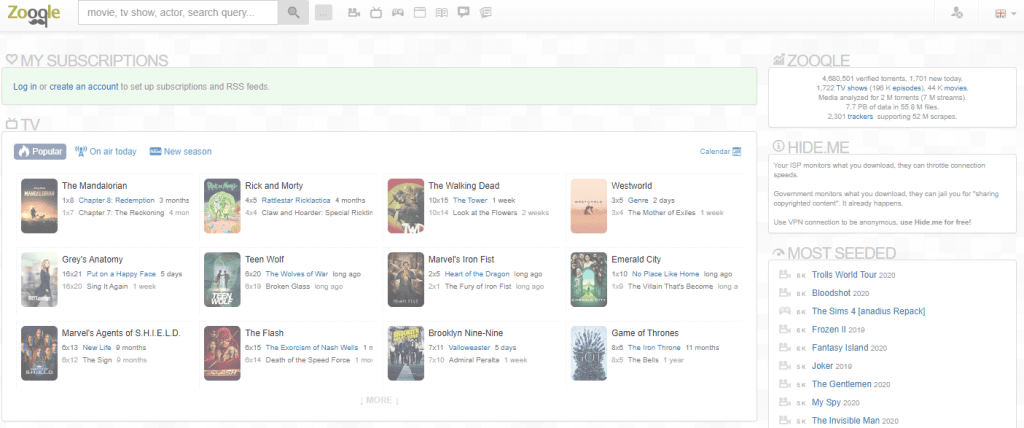Click Rick and Morty poster thumbnail

tap(222, 206)
